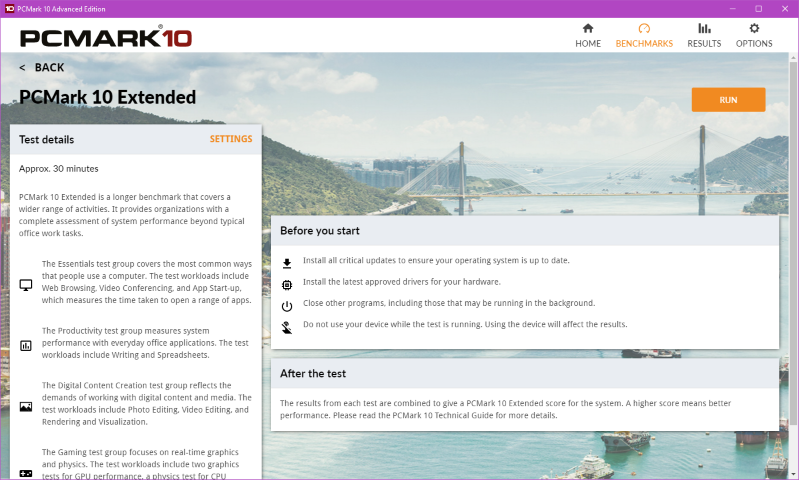Image resolution: width=799 pixels, height=480 pixels.
Task: Click the download updates icon
Action: point(287,263)
